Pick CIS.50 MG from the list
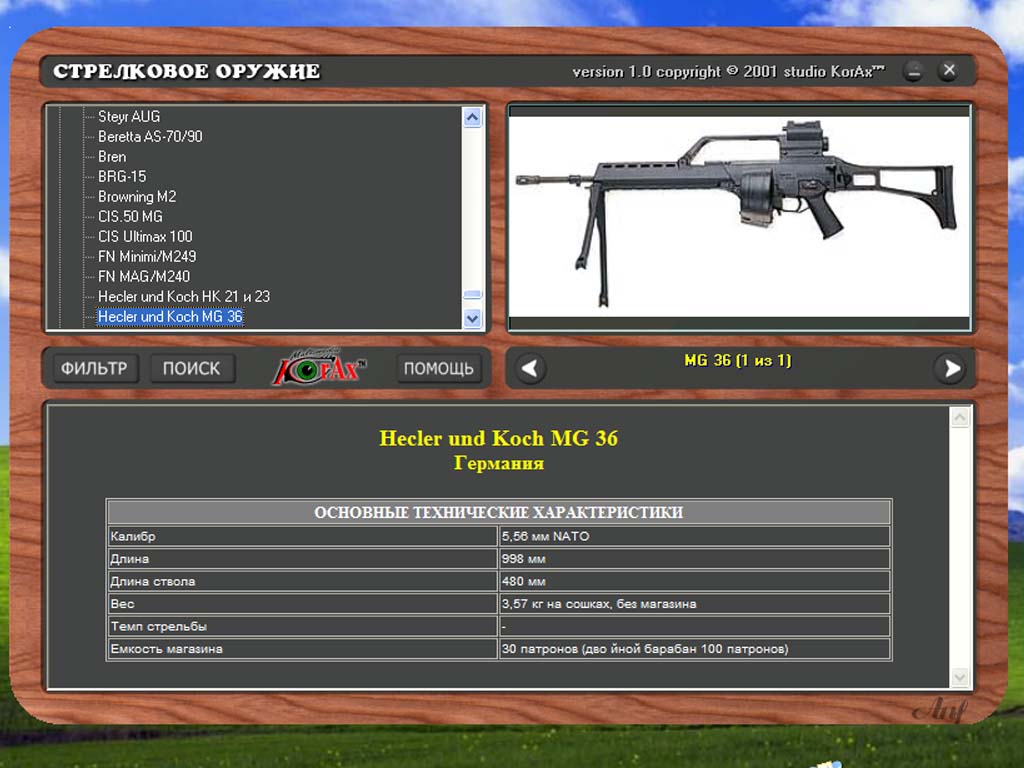 (x=130, y=217)
